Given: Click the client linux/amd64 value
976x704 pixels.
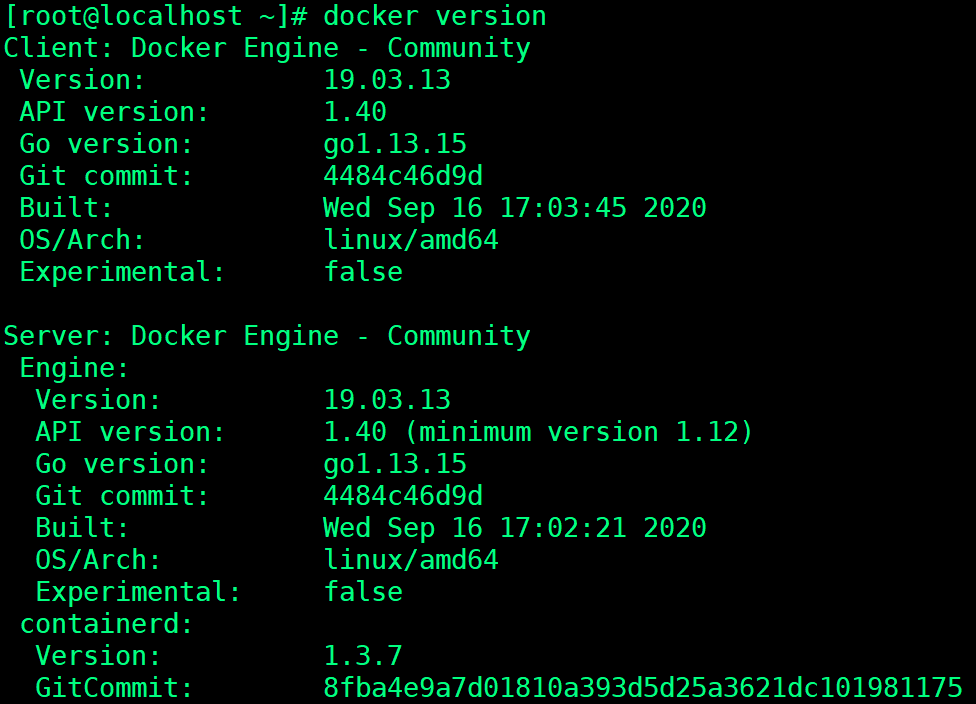Looking at the screenshot, I should [x=411, y=240].
